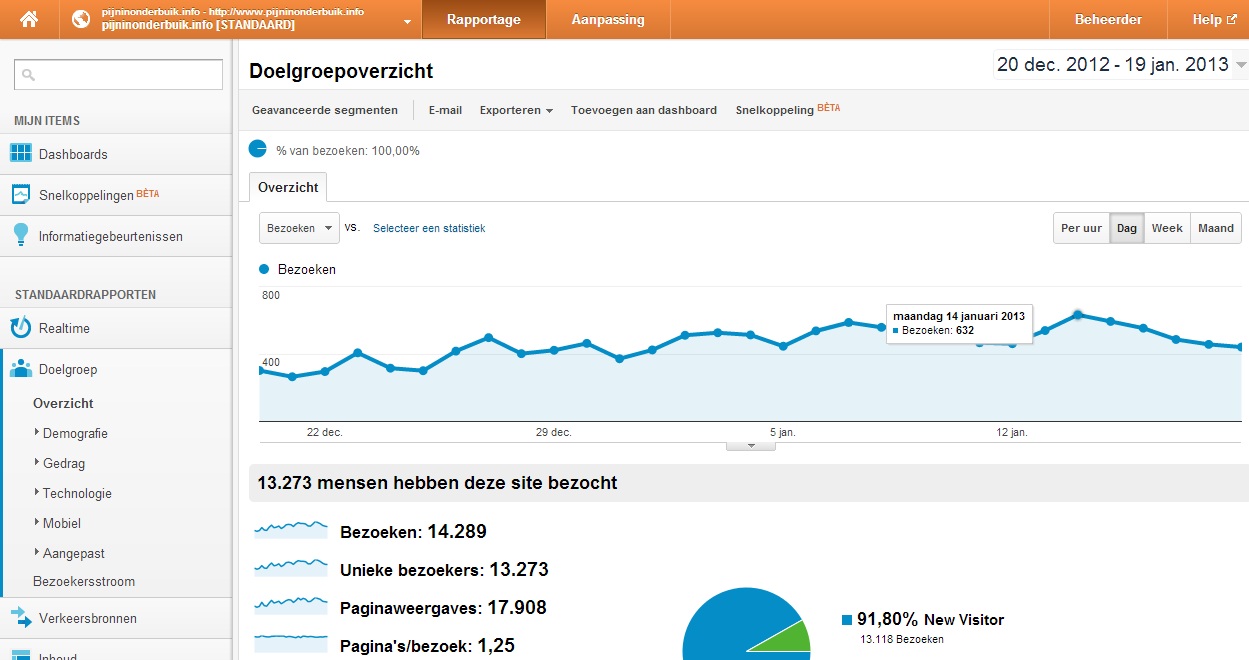This screenshot has height=660, width=1249.
Task: Click the Verkeersbronnen label
Action: click(x=88, y=618)
